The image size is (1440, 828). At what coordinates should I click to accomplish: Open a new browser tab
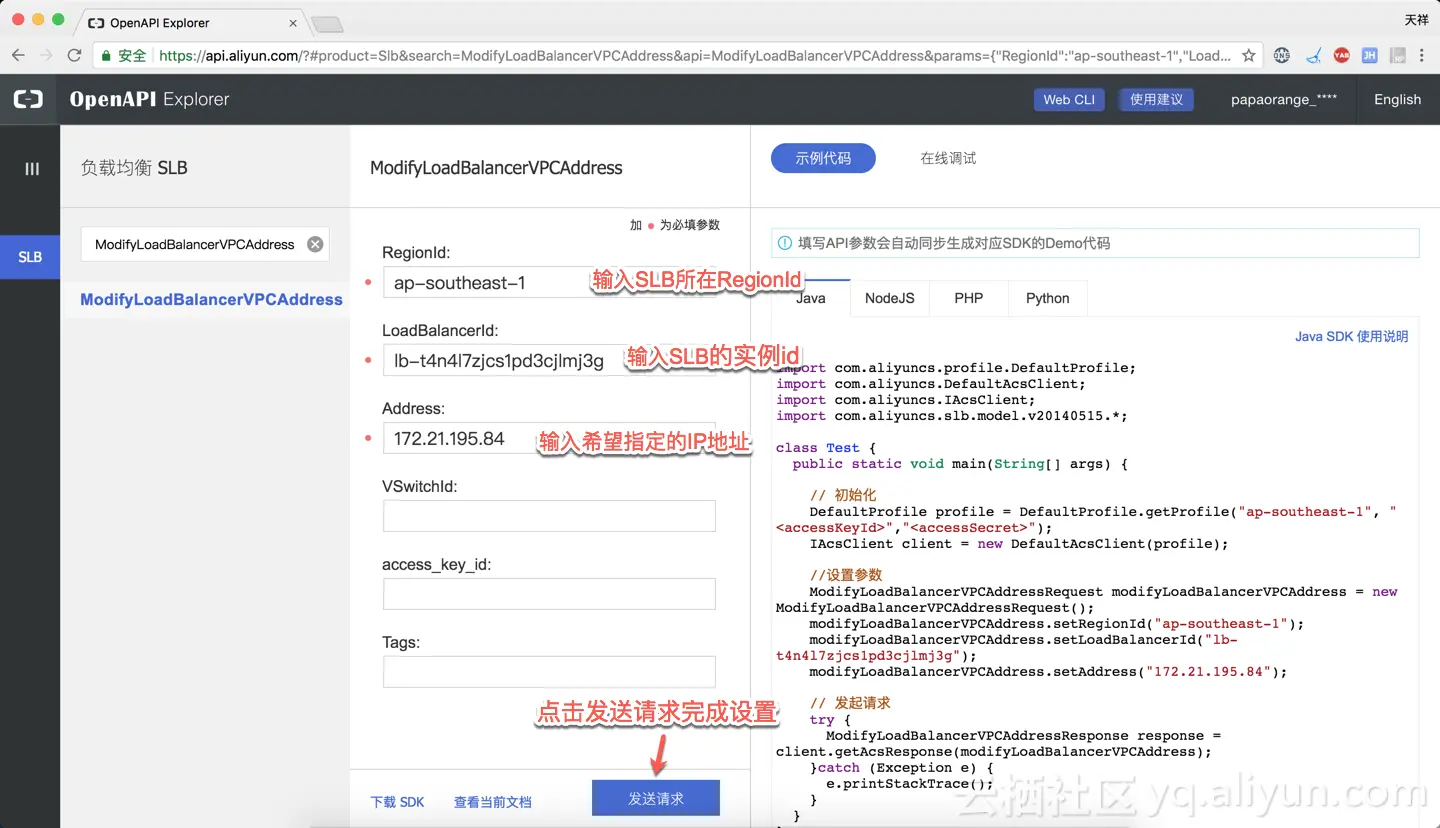point(327,24)
